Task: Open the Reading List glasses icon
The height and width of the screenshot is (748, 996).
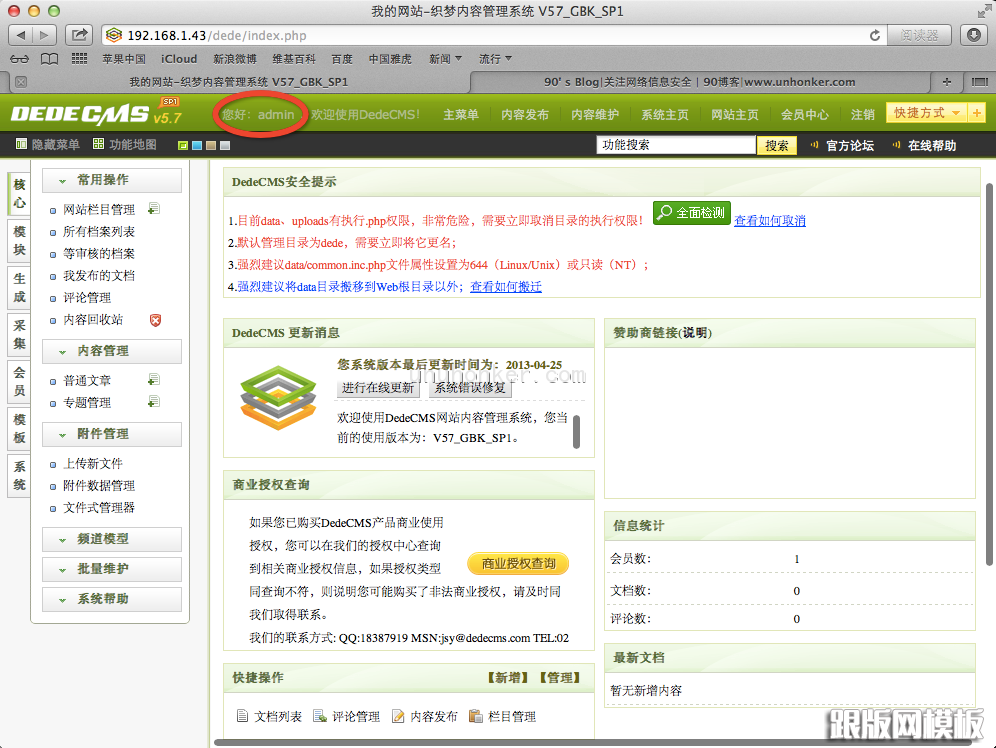Action: (19, 59)
